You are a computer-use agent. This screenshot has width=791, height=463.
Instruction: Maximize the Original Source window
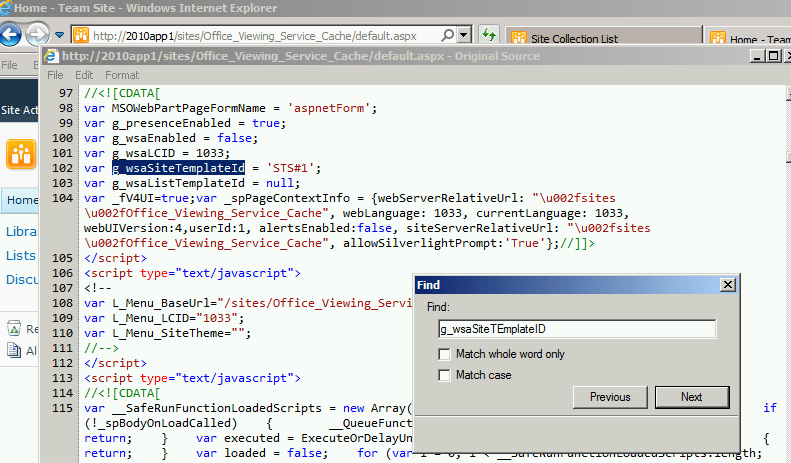pos(773,56)
